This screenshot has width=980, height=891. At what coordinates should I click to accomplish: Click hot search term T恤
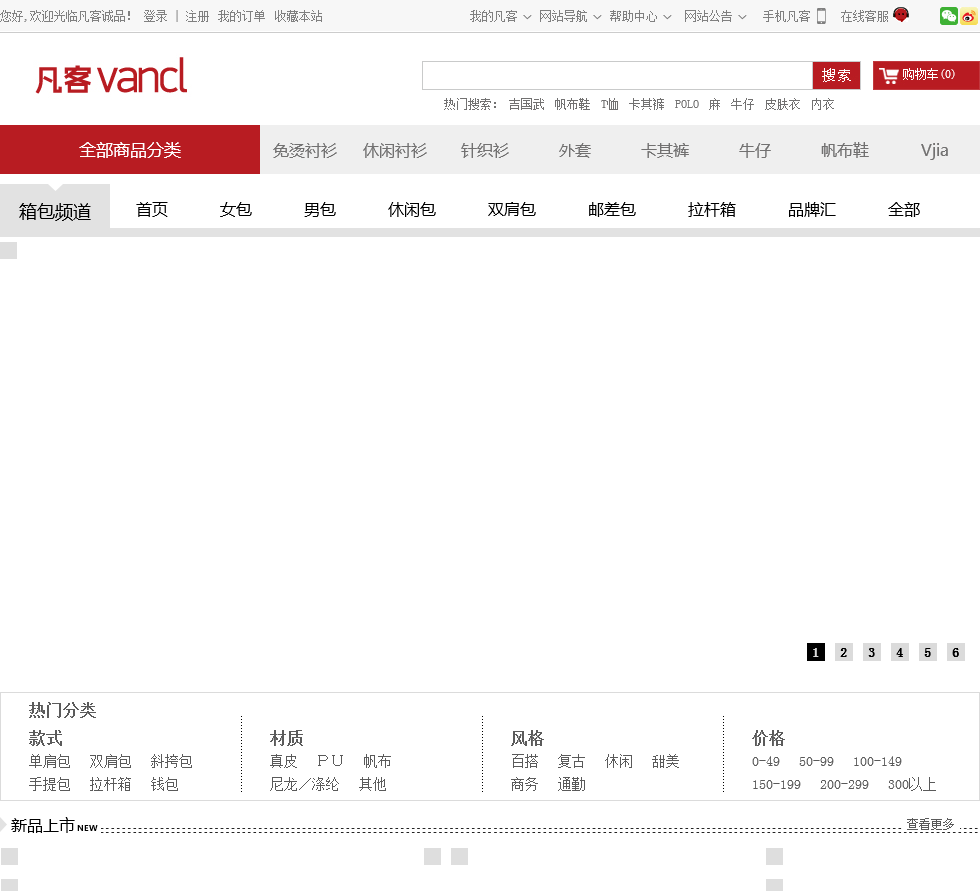pos(609,104)
